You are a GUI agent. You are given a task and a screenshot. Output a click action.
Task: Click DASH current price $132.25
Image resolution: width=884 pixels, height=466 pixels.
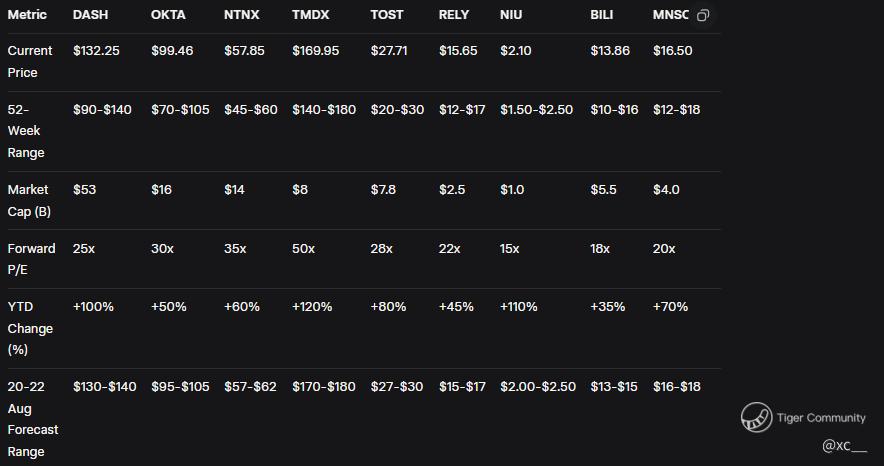coord(96,51)
